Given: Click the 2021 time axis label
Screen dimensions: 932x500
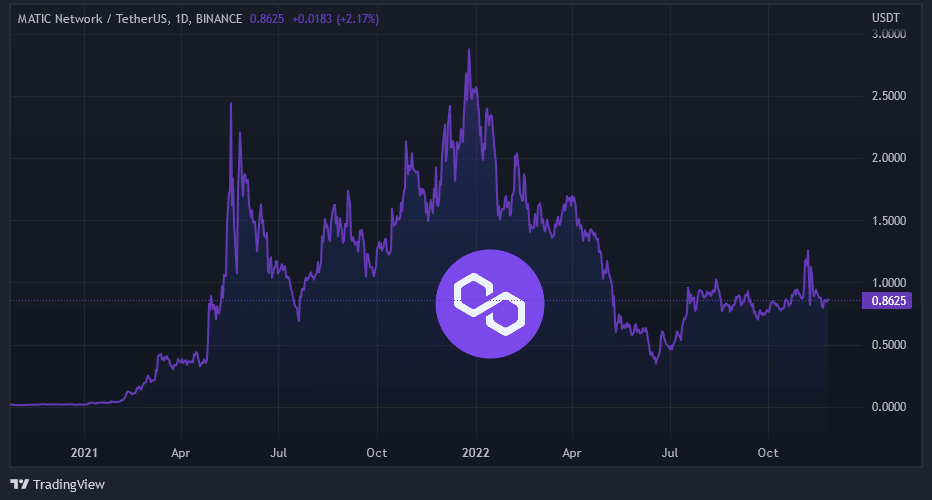Looking at the screenshot, I should coord(85,452).
